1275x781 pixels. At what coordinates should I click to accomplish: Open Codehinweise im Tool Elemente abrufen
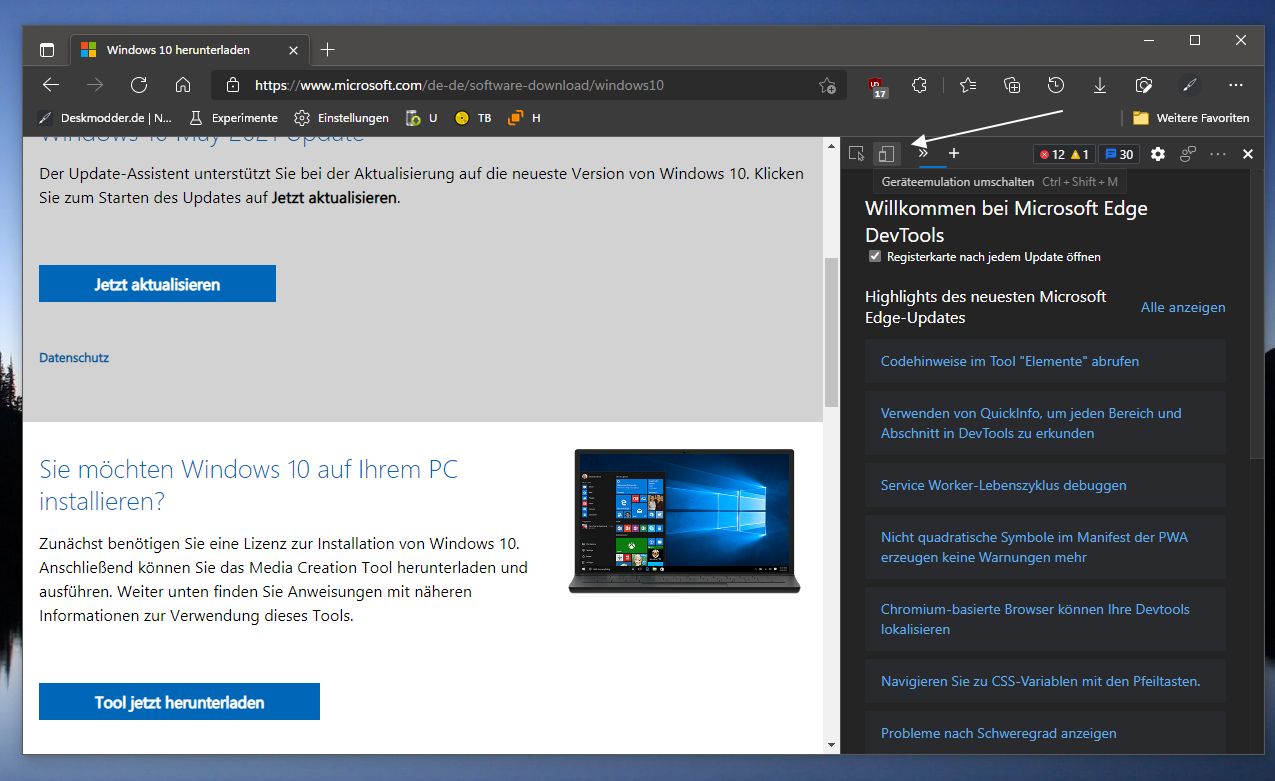1045,361
